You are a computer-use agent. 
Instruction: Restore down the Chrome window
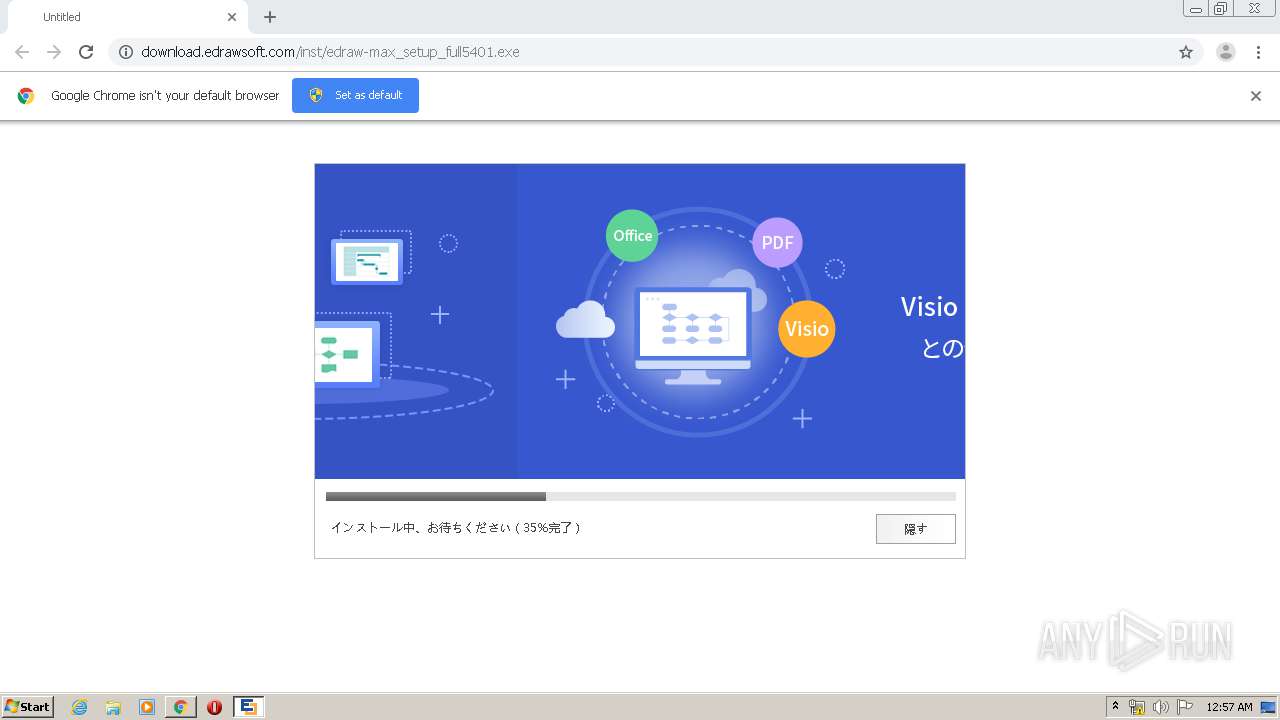click(1221, 9)
